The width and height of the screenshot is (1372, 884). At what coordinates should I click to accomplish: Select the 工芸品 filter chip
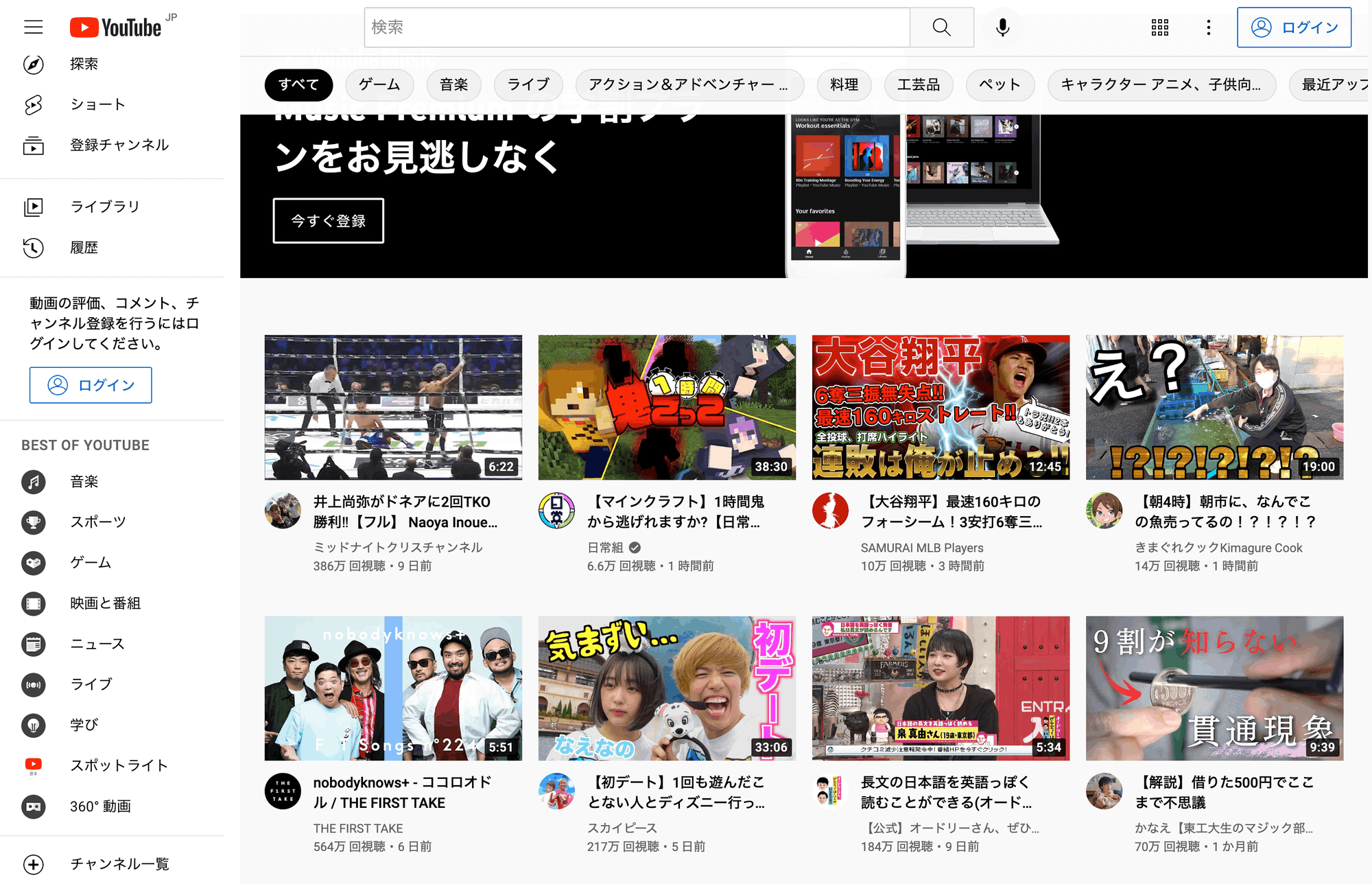(x=919, y=85)
